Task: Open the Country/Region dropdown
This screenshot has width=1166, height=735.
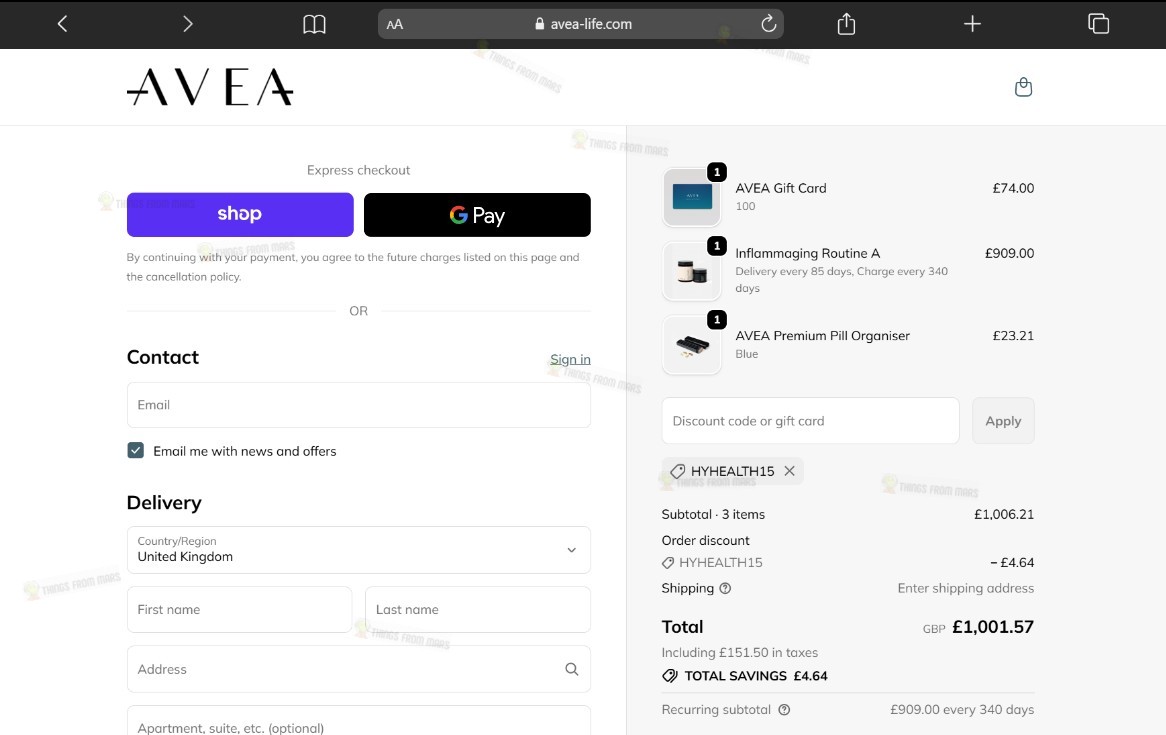Action: [x=358, y=550]
